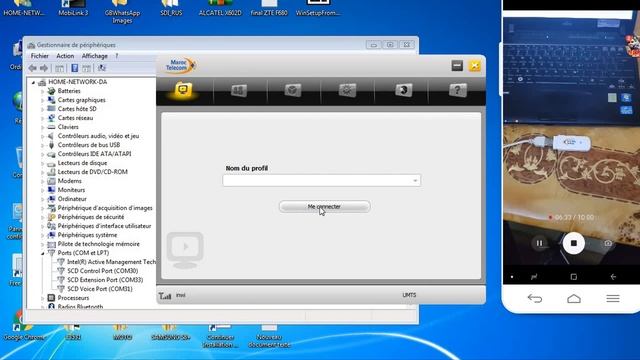The height and width of the screenshot is (360, 640).
Task: Click the back arrow in Device Manager toolbar
Action: [x=33, y=68]
